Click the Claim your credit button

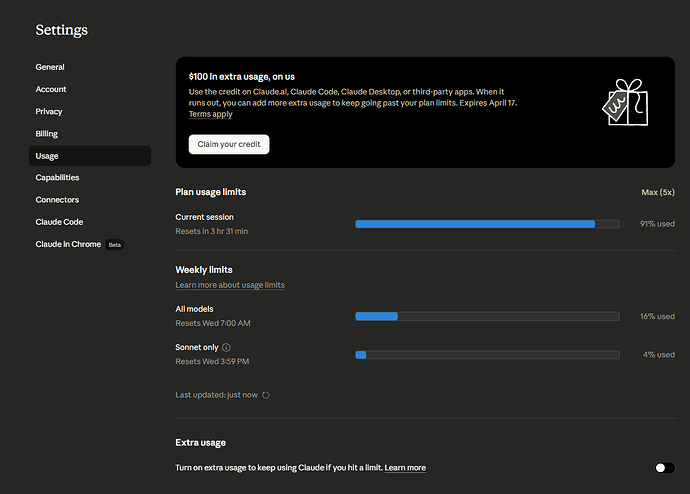point(229,144)
